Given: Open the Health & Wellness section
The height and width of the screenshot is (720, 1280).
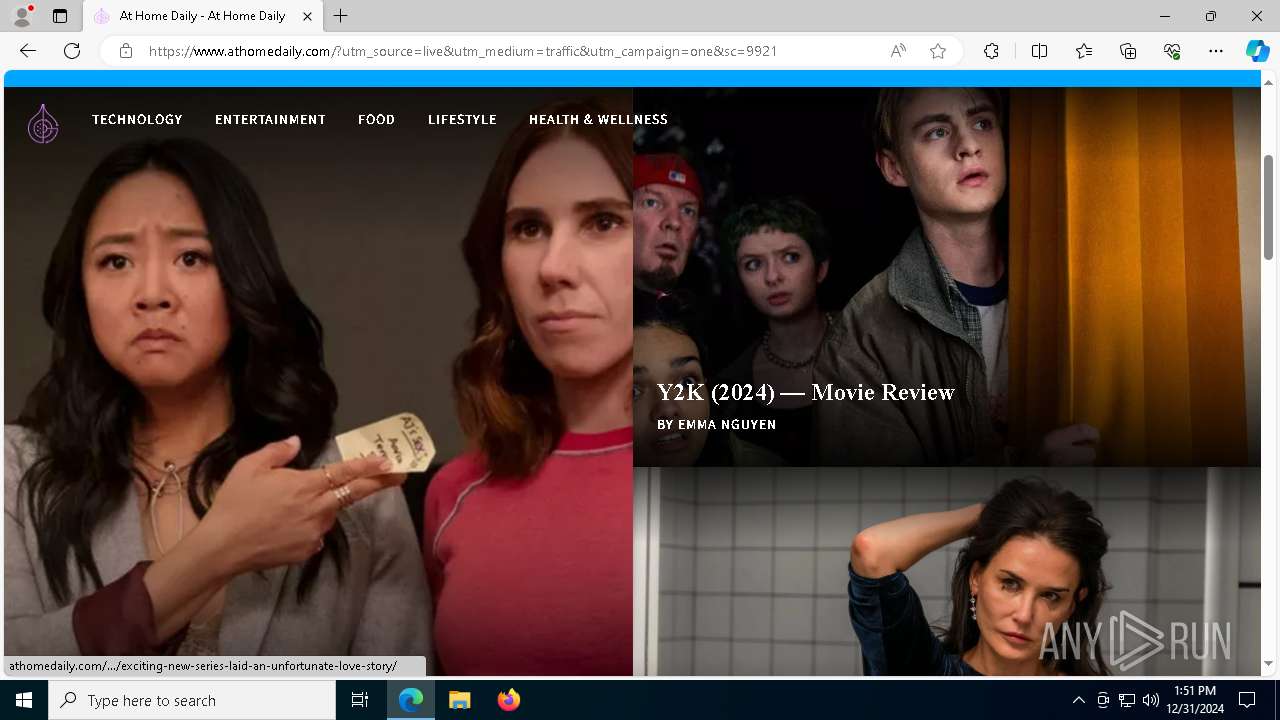Looking at the screenshot, I should point(598,119).
